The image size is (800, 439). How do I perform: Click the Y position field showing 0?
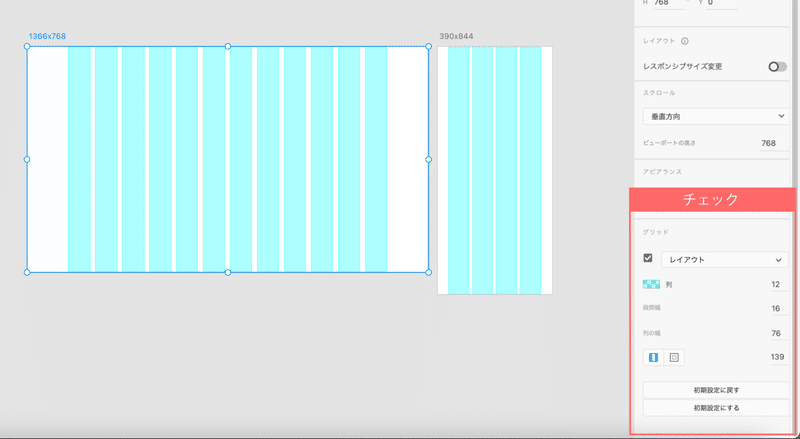pyautogui.click(x=721, y=3)
